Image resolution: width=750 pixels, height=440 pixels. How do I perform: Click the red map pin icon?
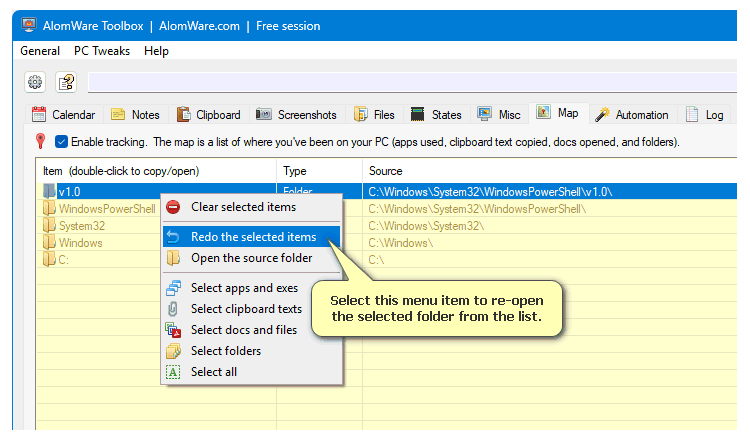pos(40,142)
